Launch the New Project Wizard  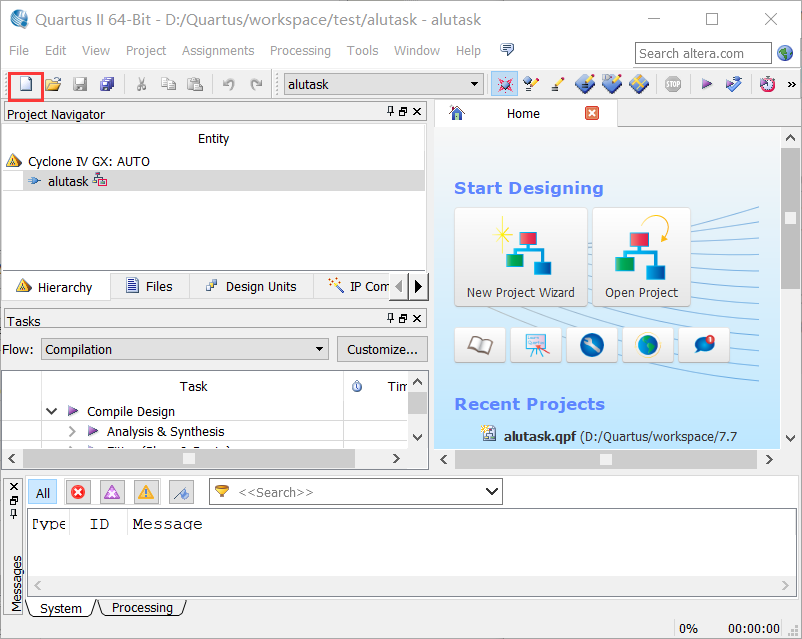click(x=521, y=257)
